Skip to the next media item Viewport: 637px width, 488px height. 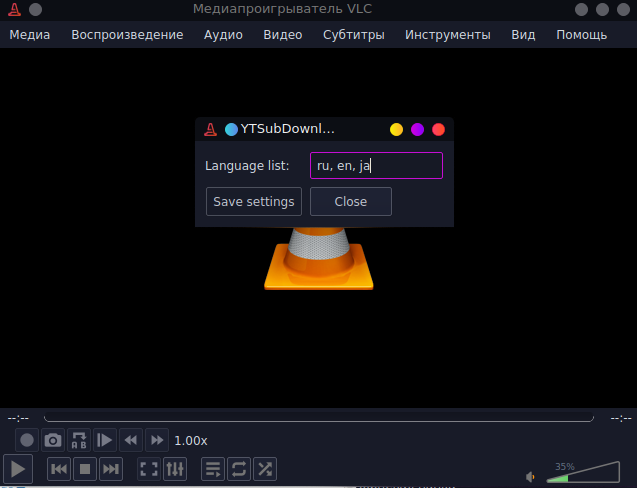(x=110, y=469)
